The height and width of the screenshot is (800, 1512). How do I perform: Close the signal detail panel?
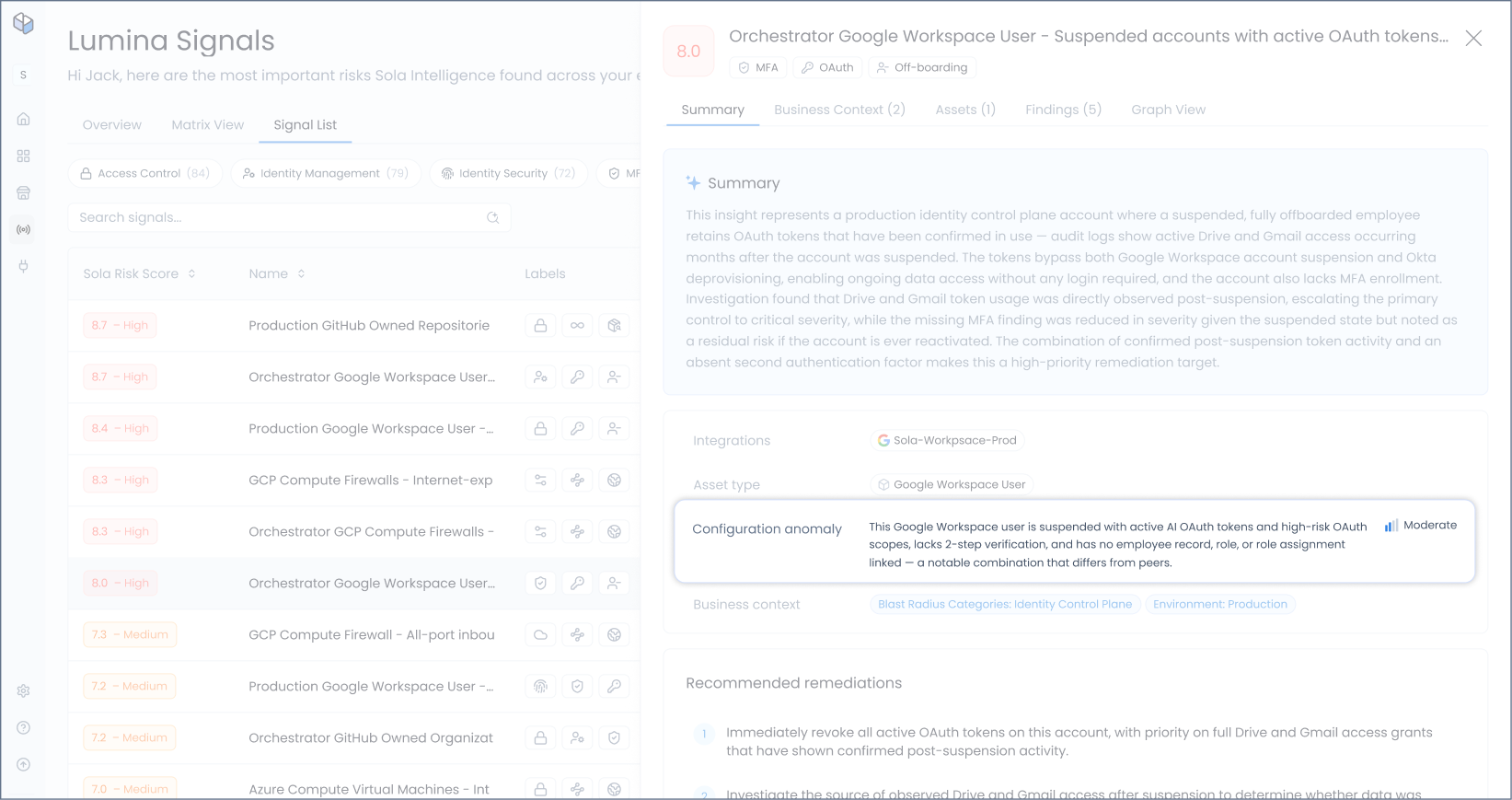[x=1473, y=38]
